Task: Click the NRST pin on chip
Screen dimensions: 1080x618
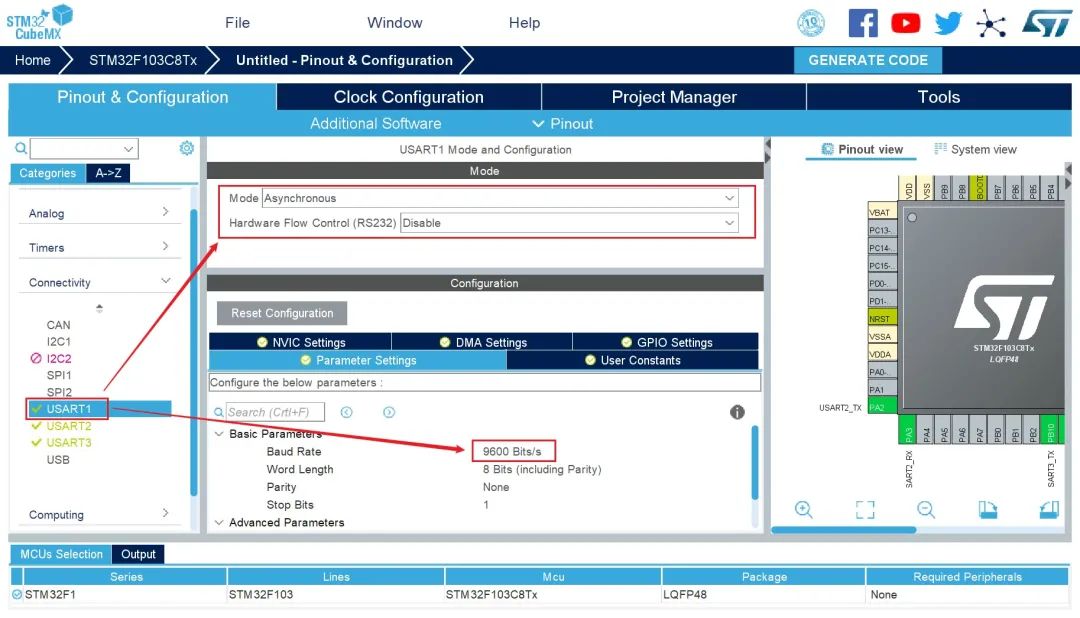Action: [x=882, y=319]
